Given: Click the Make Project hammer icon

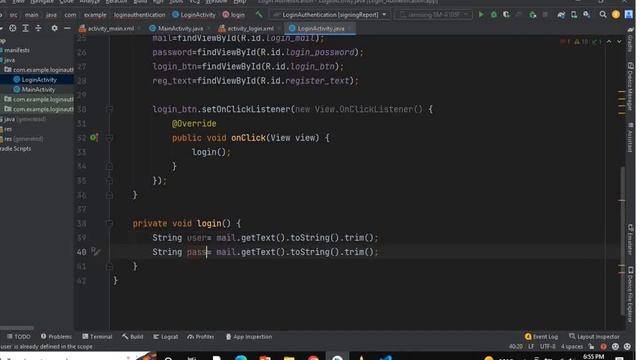Looking at the screenshot, I should click(x=259, y=15).
